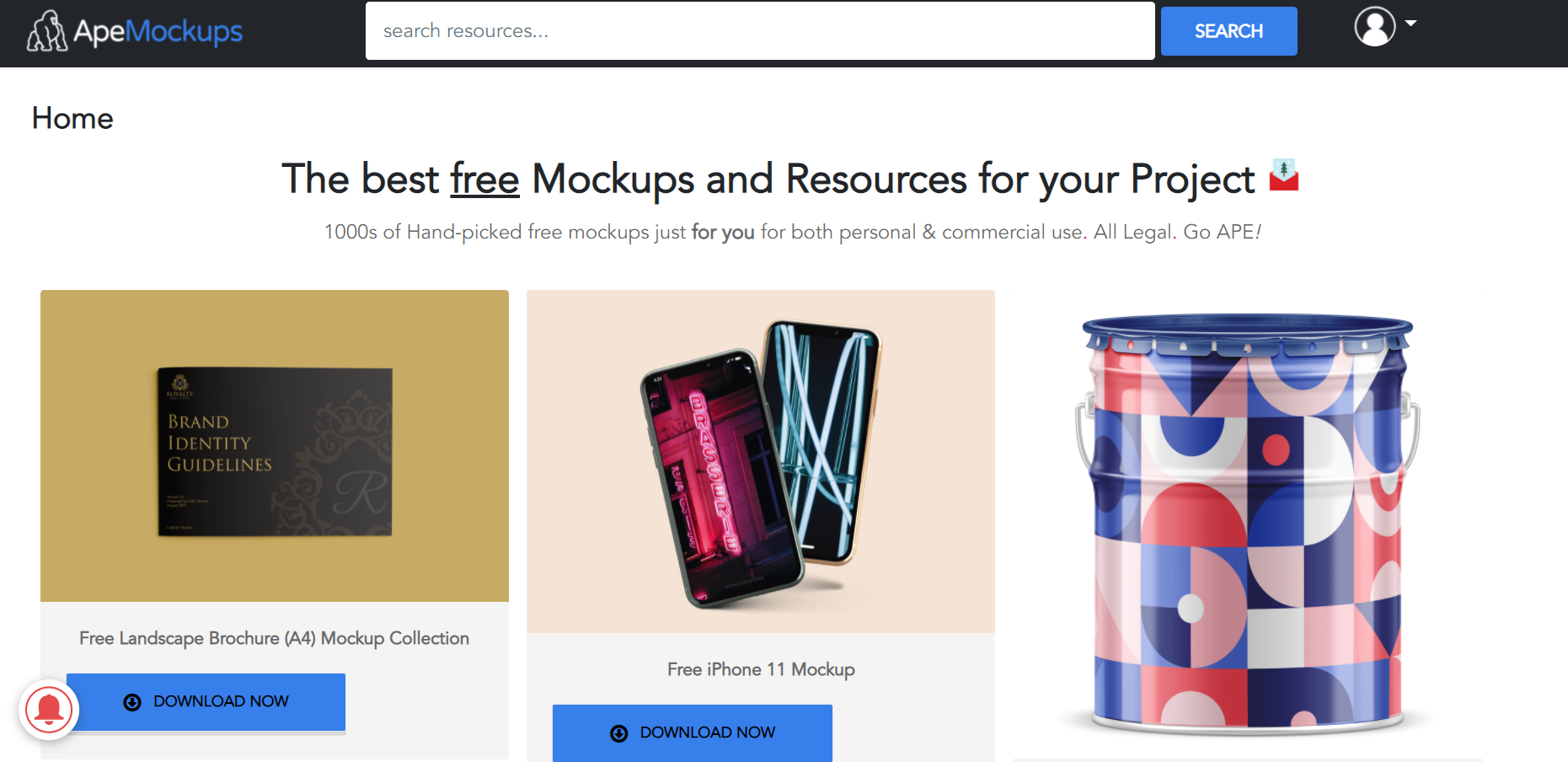Image resolution: width=1568 pixels, height=762 pixels.
Task: Open the Brand Identity brochure thumbnail
Action: pyautogui.click(x=275, y=446)
